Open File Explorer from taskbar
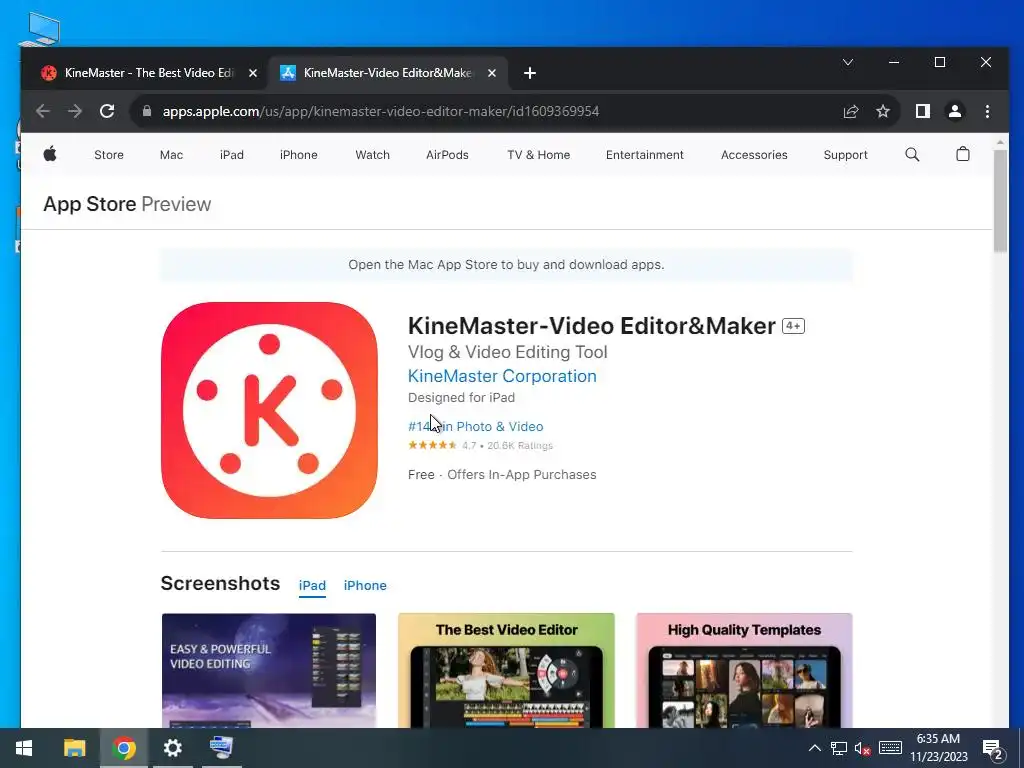This screenshot has height=768, width=1024. 74,748
